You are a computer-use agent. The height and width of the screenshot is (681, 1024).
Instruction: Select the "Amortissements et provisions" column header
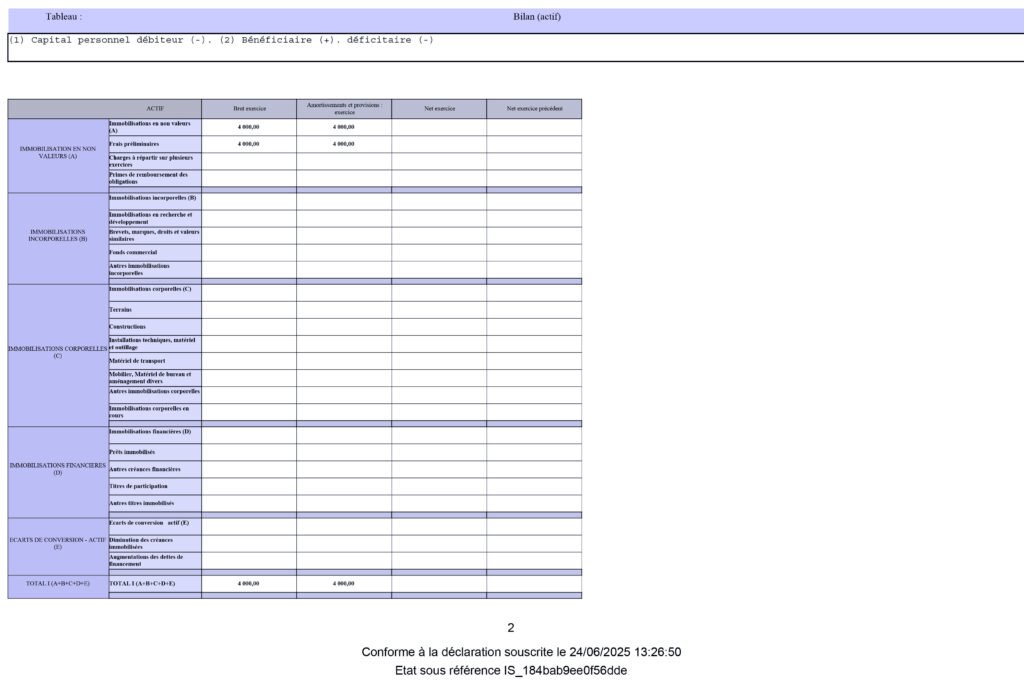pos(343,108)
